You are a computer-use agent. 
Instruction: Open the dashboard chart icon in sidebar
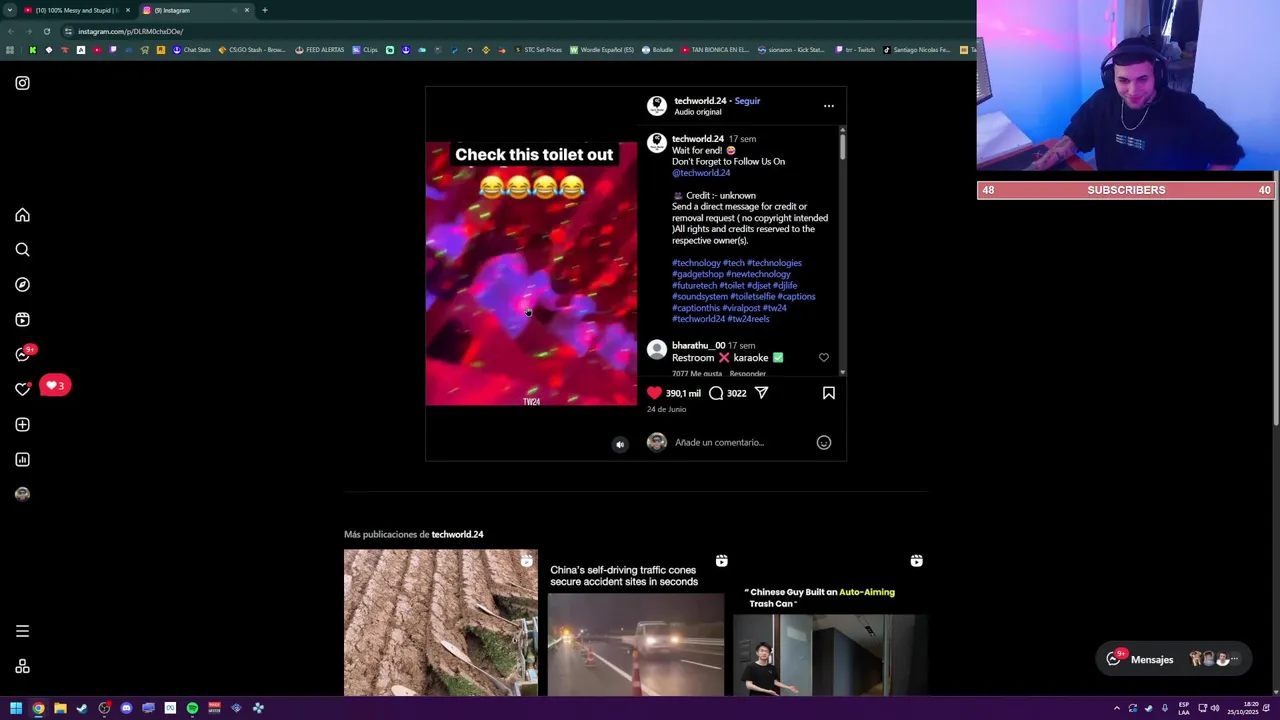(x=22, y=460)
